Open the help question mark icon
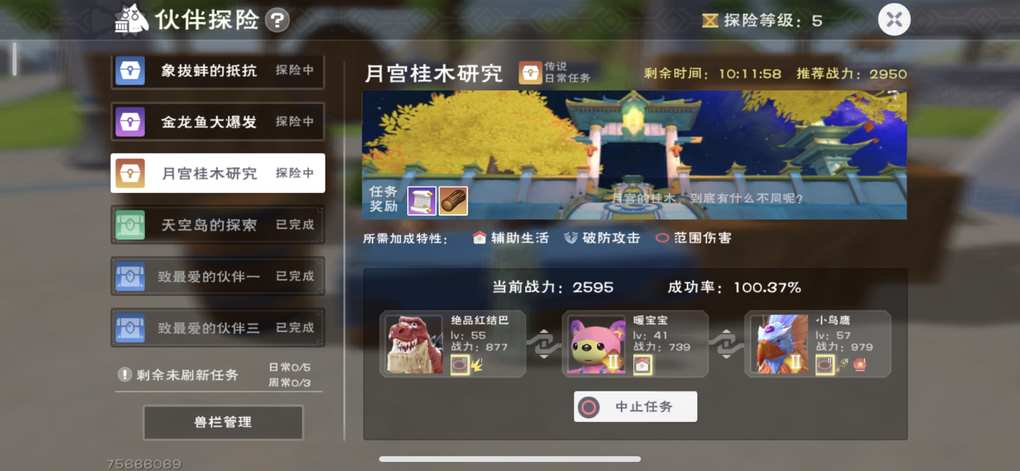 click(277, 20)
